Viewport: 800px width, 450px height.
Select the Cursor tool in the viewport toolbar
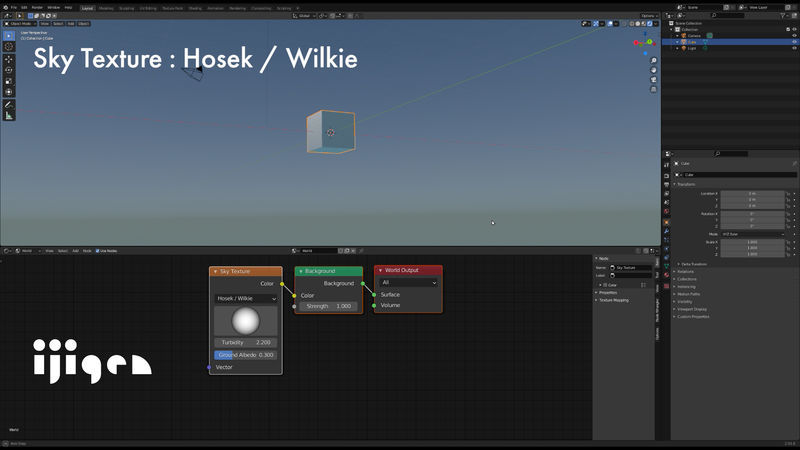coord(9,47)
